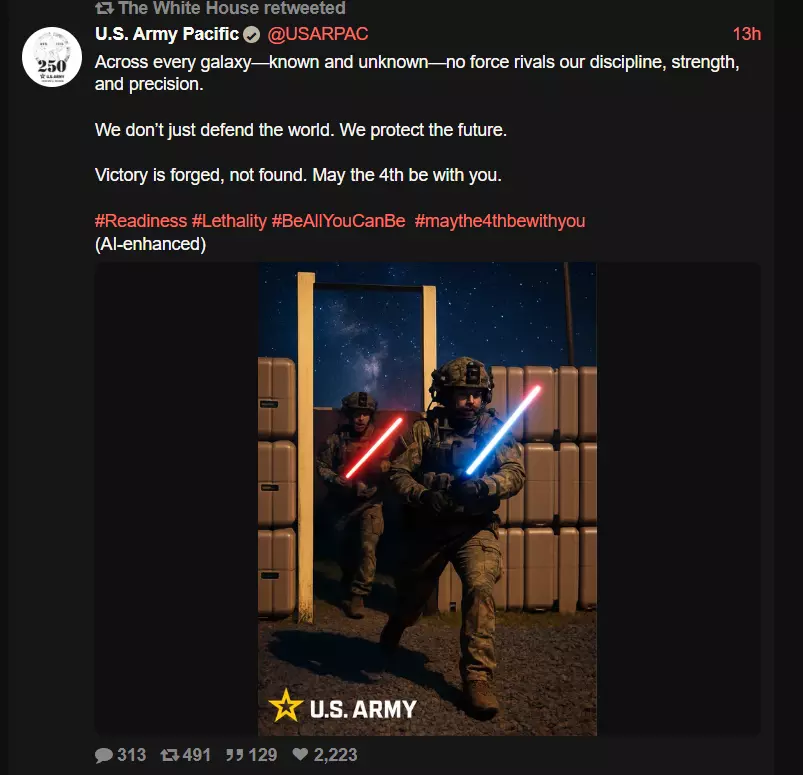Click the retweet arrows icon above the post
Image resolution: width=803 pixels, height=775 pixels.
tap(104, 8)
